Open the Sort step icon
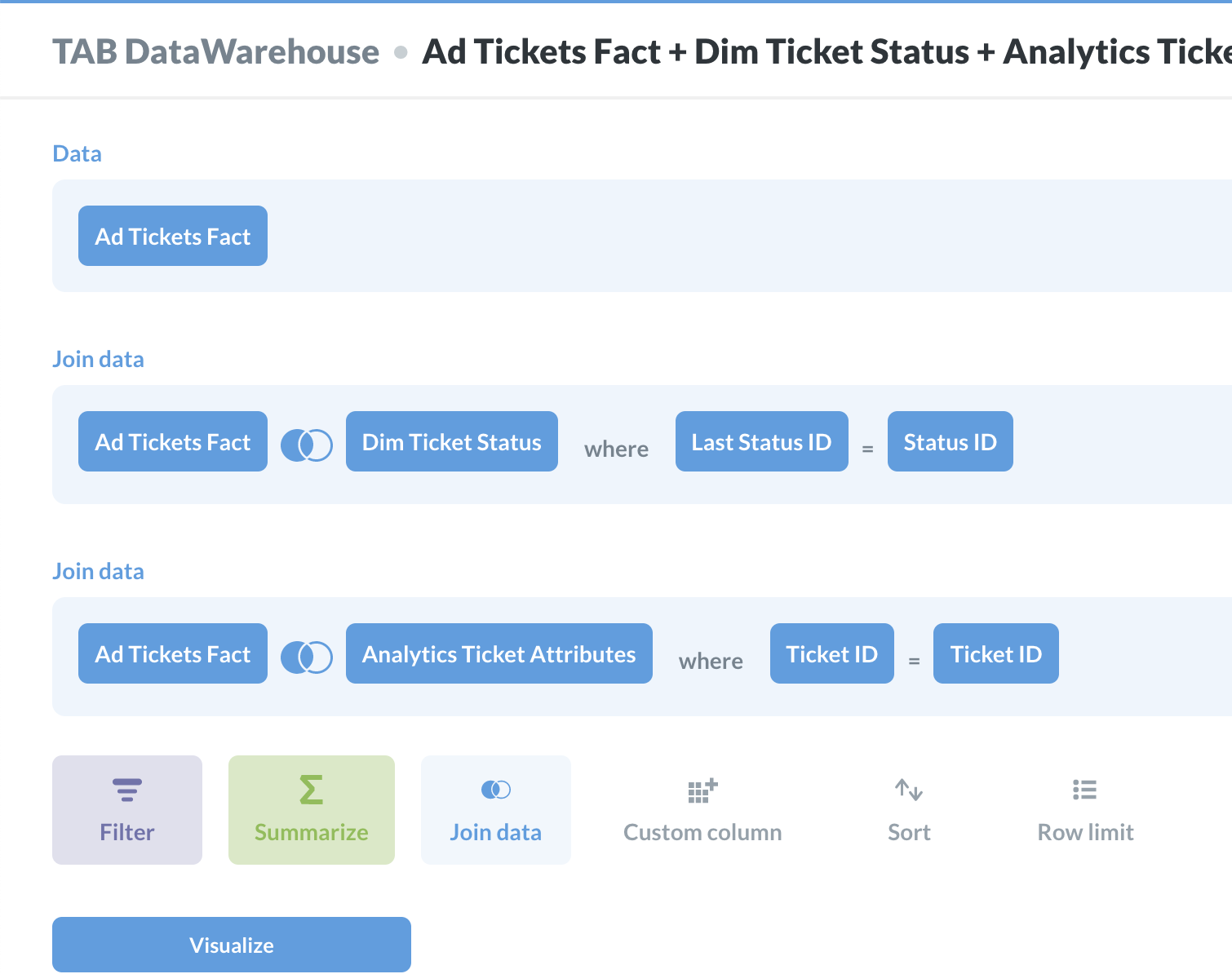 [x=908, y=789]
